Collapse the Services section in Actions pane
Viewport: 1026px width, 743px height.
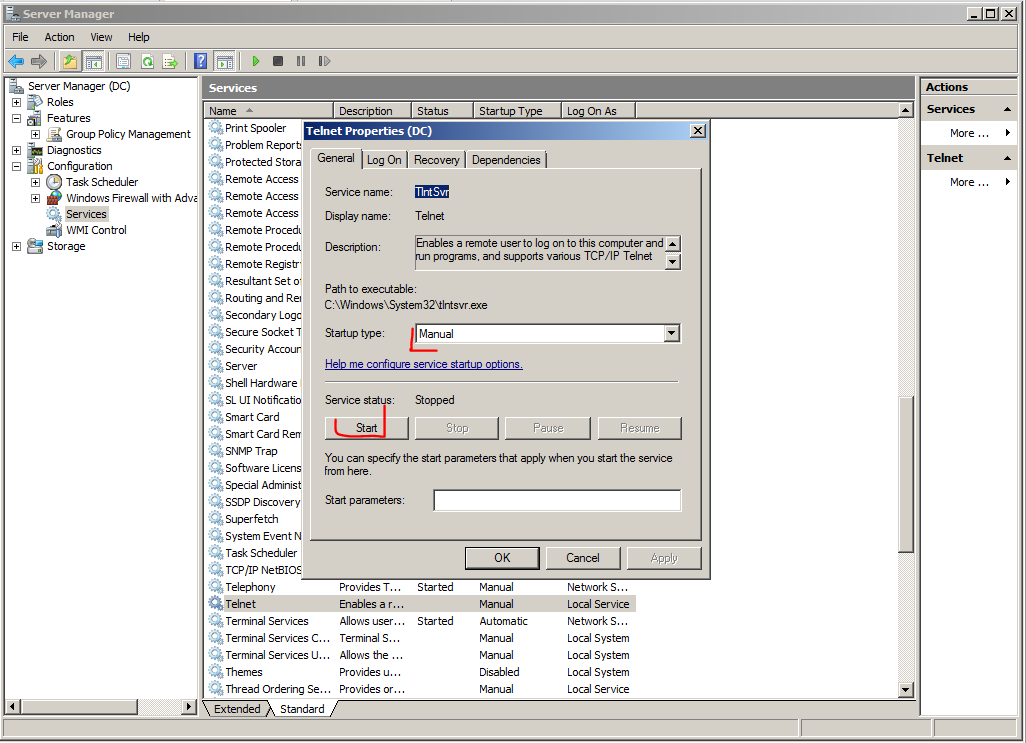(x=1007, y=109)
